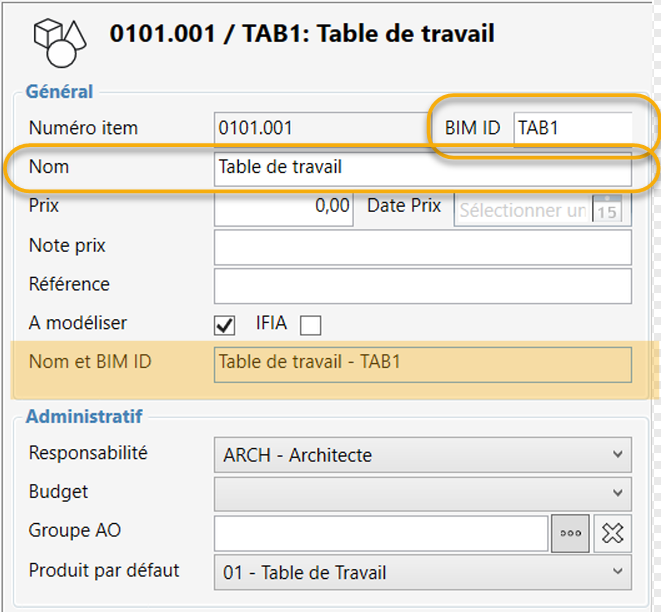Click into the Nom text field
Image resolution: width=661 pixels, height=612 pixels.
[x=422, y=168]
